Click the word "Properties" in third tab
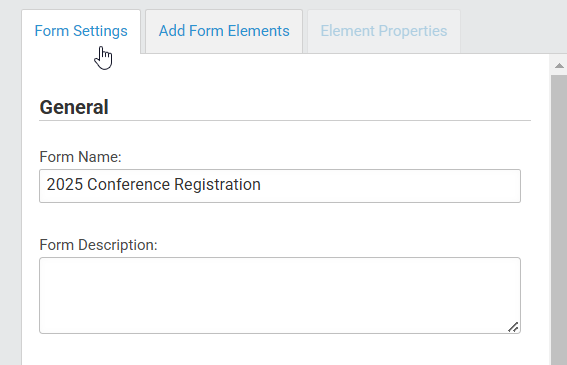Image resolution: width=567 pixels, height=365 pixels. 413,31
